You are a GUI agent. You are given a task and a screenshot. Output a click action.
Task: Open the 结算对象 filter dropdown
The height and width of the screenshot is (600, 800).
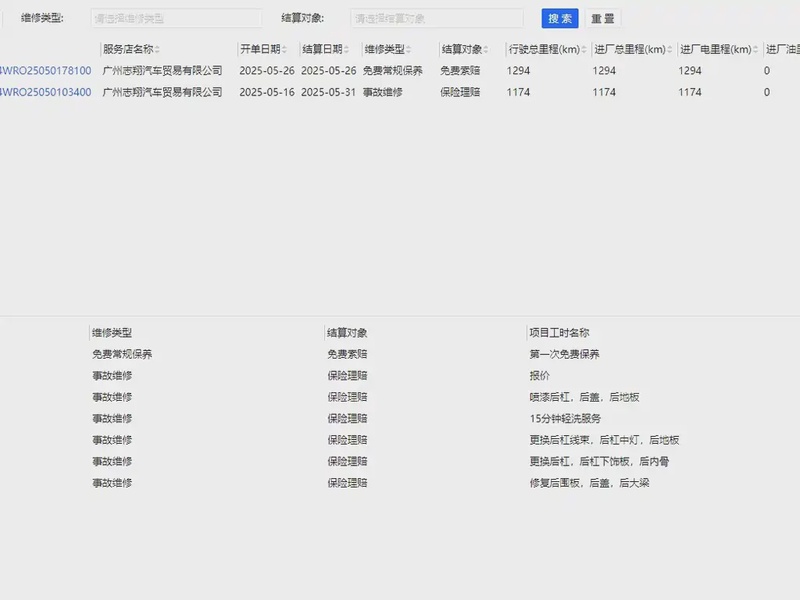(x=436, y=18)
